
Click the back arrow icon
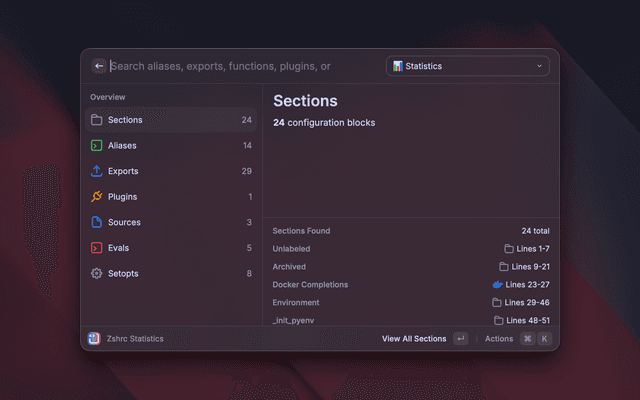(x=99, y=66)
